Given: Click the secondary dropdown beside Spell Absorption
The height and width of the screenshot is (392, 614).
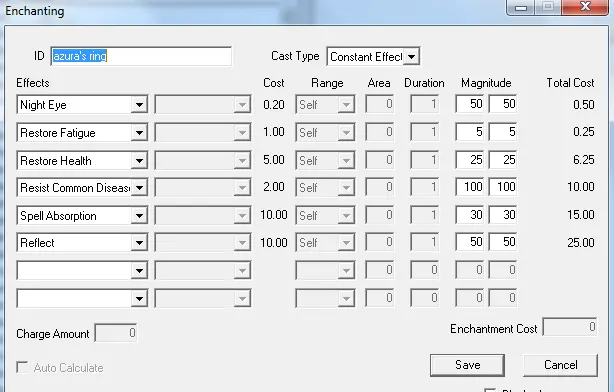Looking at the screenshot, I should 202,216.
